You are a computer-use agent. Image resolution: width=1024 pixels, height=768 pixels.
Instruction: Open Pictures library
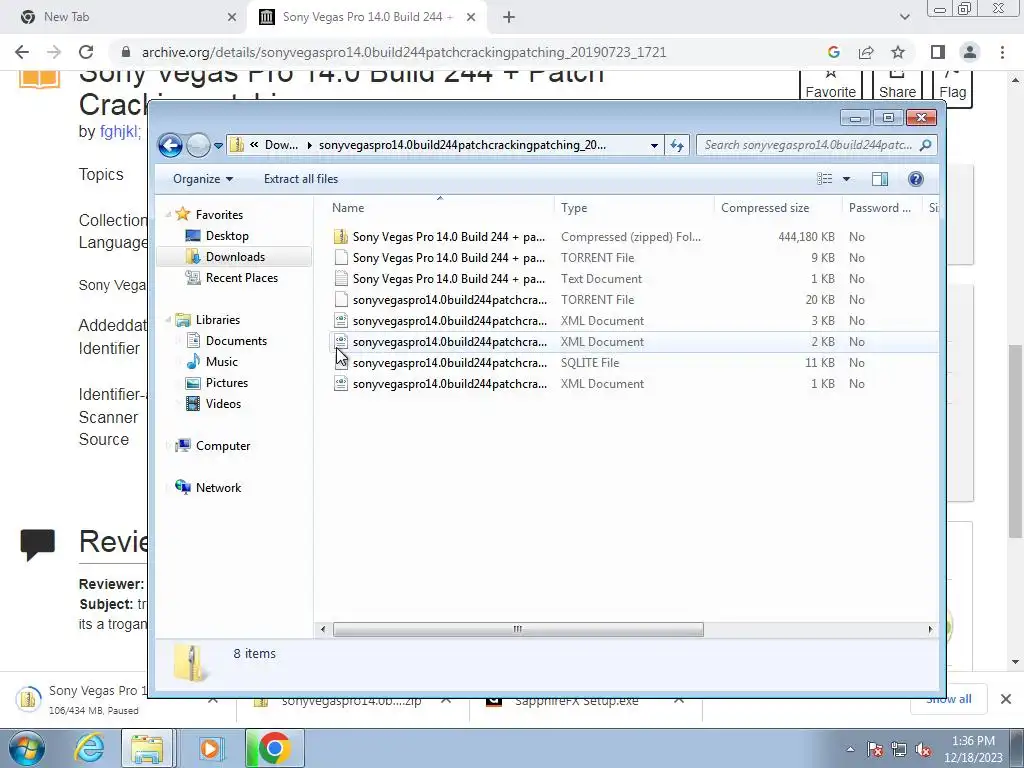click(227, 383)
